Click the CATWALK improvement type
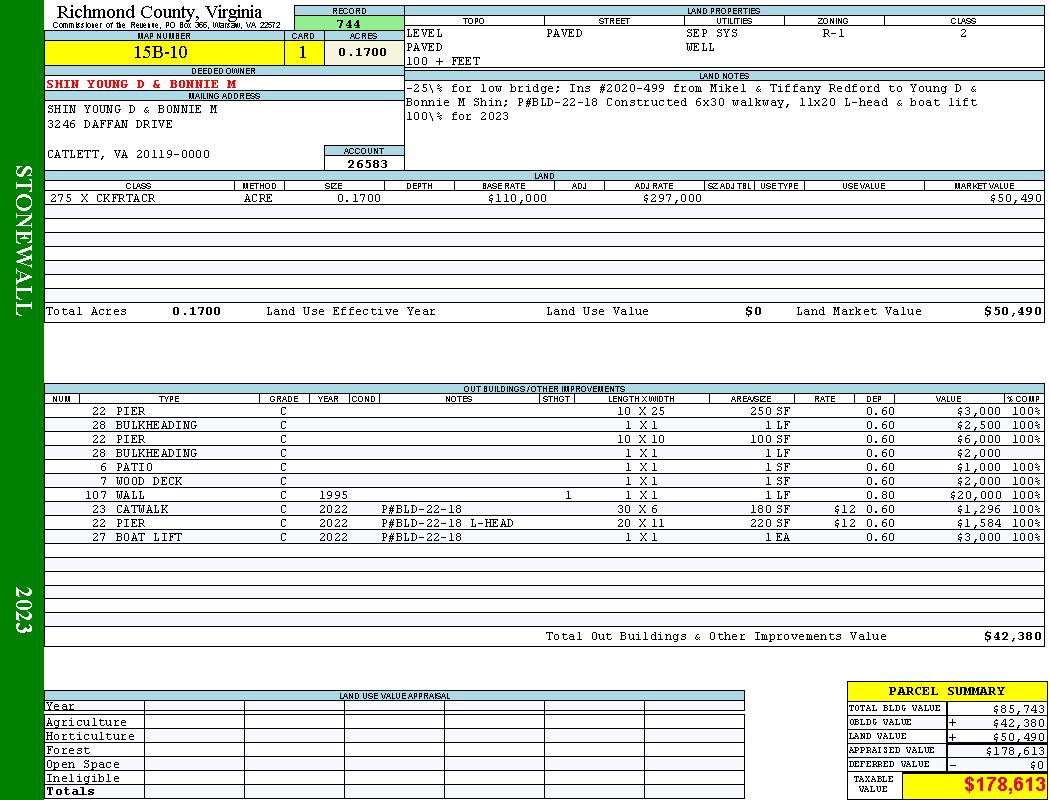This screenshot has width=1050, height=800. [x=141, y=509]
